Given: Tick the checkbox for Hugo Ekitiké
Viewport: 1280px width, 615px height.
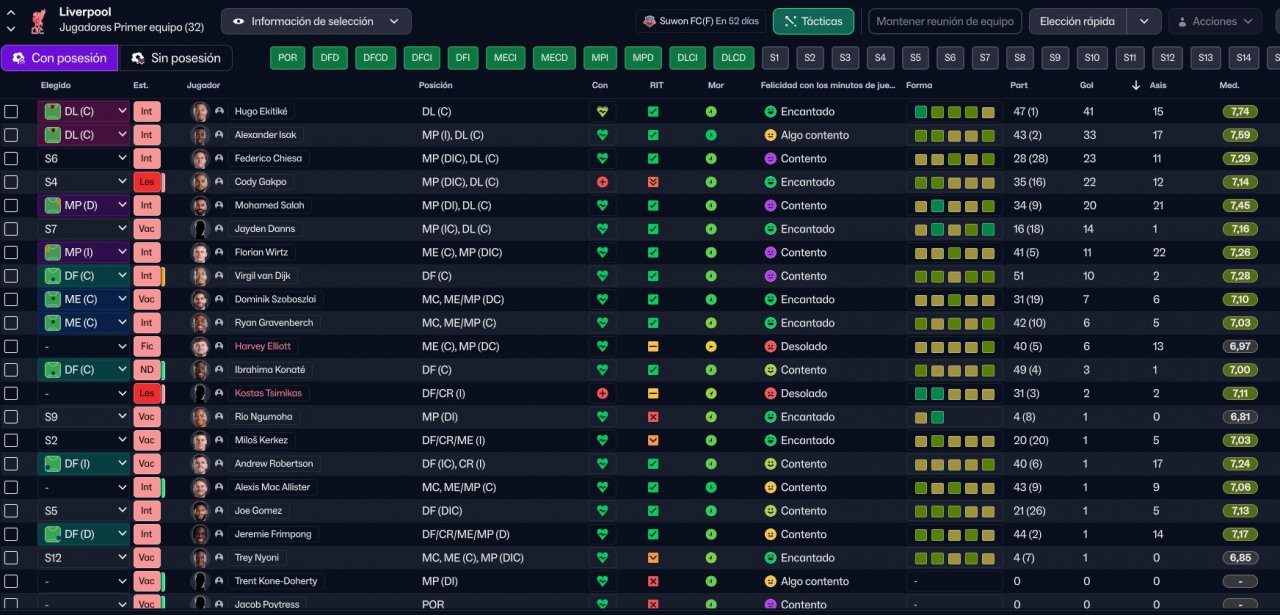Looking at the screenshot, I should point(11,111).
